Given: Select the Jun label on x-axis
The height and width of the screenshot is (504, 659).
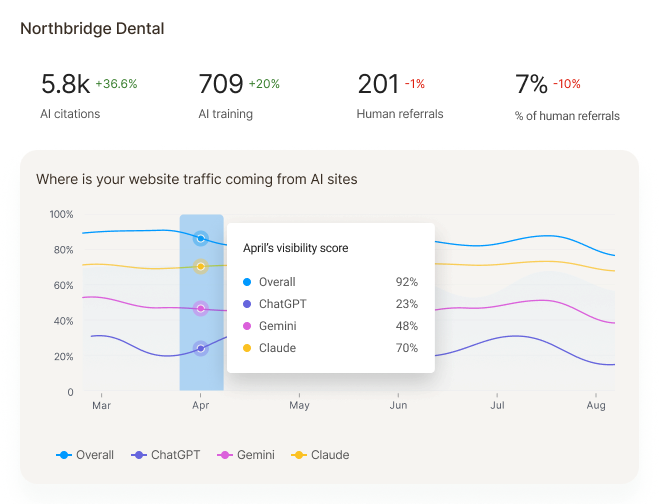Looking at the screenshot, I should [398, 405].
